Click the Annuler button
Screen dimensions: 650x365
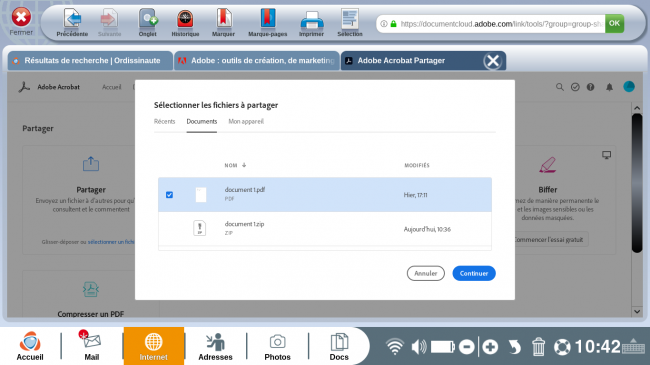pos(426,273)
